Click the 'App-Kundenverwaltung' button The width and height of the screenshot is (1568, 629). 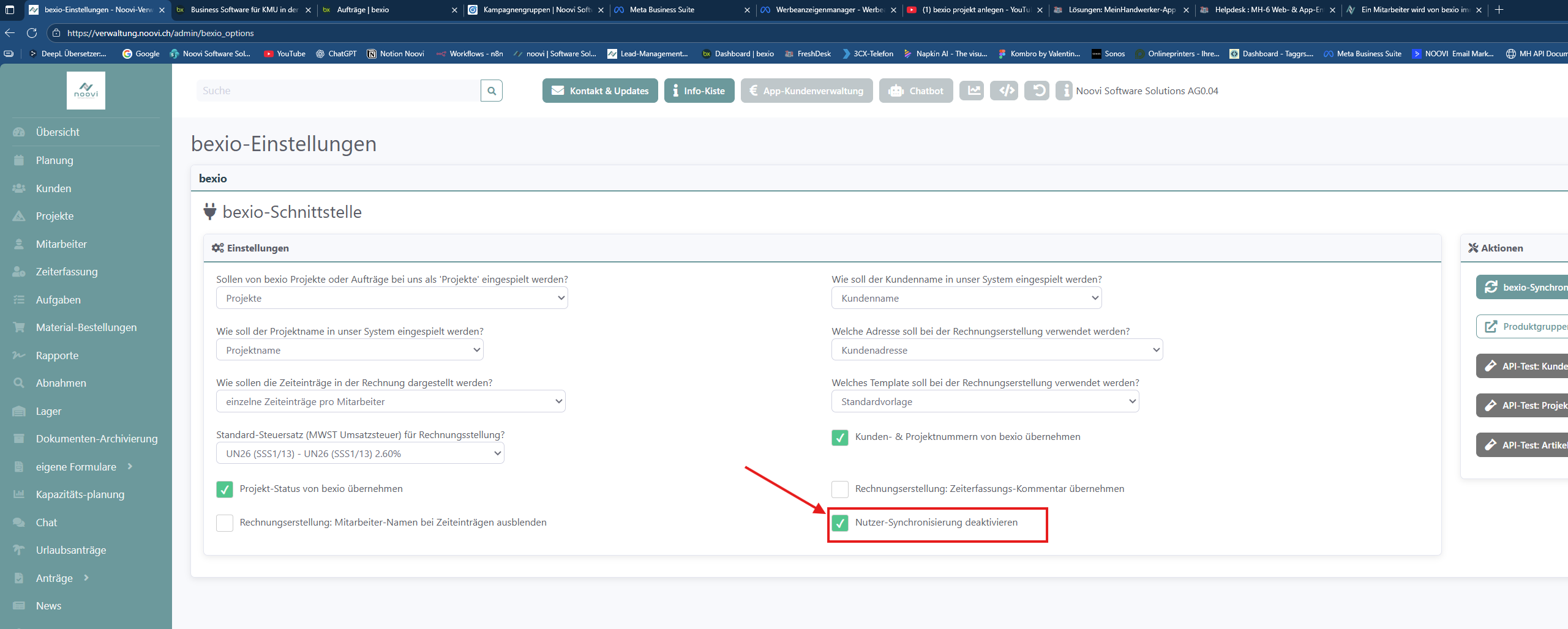point(807,91)
